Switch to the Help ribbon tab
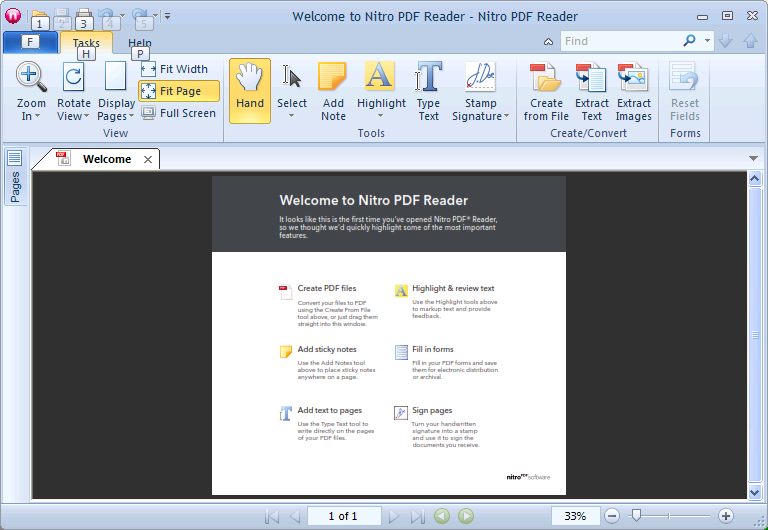Viewport: 768px width, 530px height. pyautogui.click(x=140, y=43)
